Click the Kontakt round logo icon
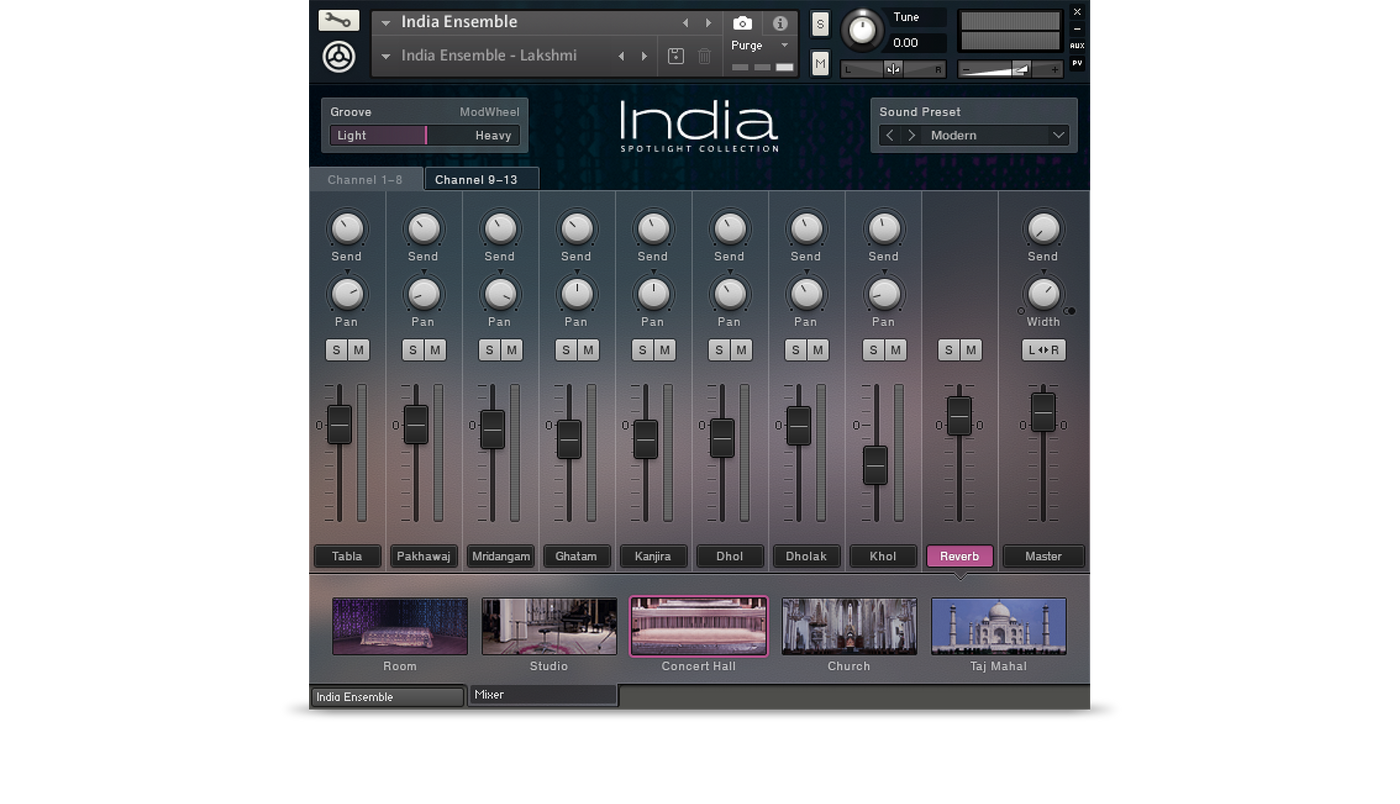 pos(339,57)
